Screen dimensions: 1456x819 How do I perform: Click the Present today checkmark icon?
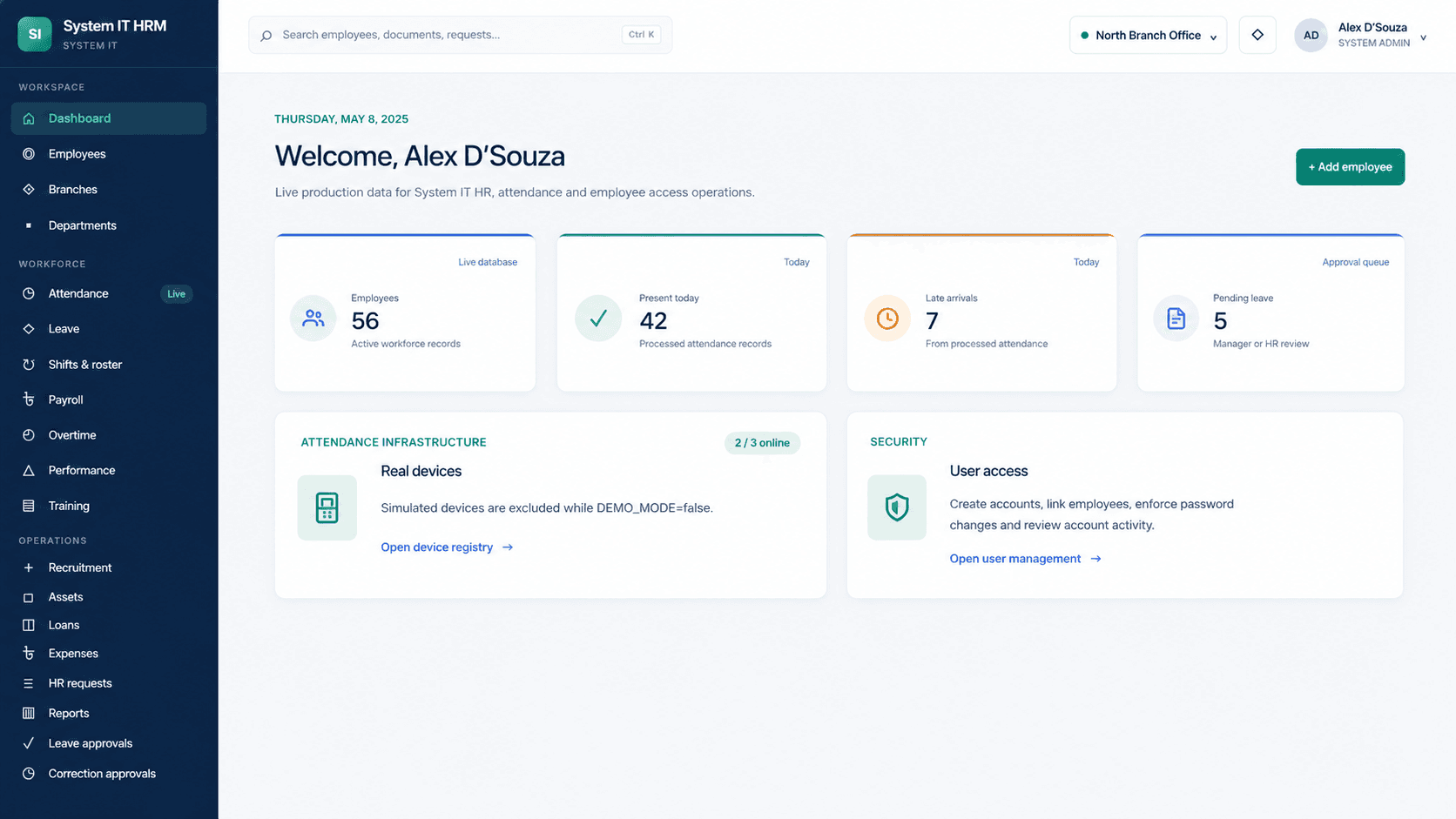pyautogui.click(x=598, y=319)
